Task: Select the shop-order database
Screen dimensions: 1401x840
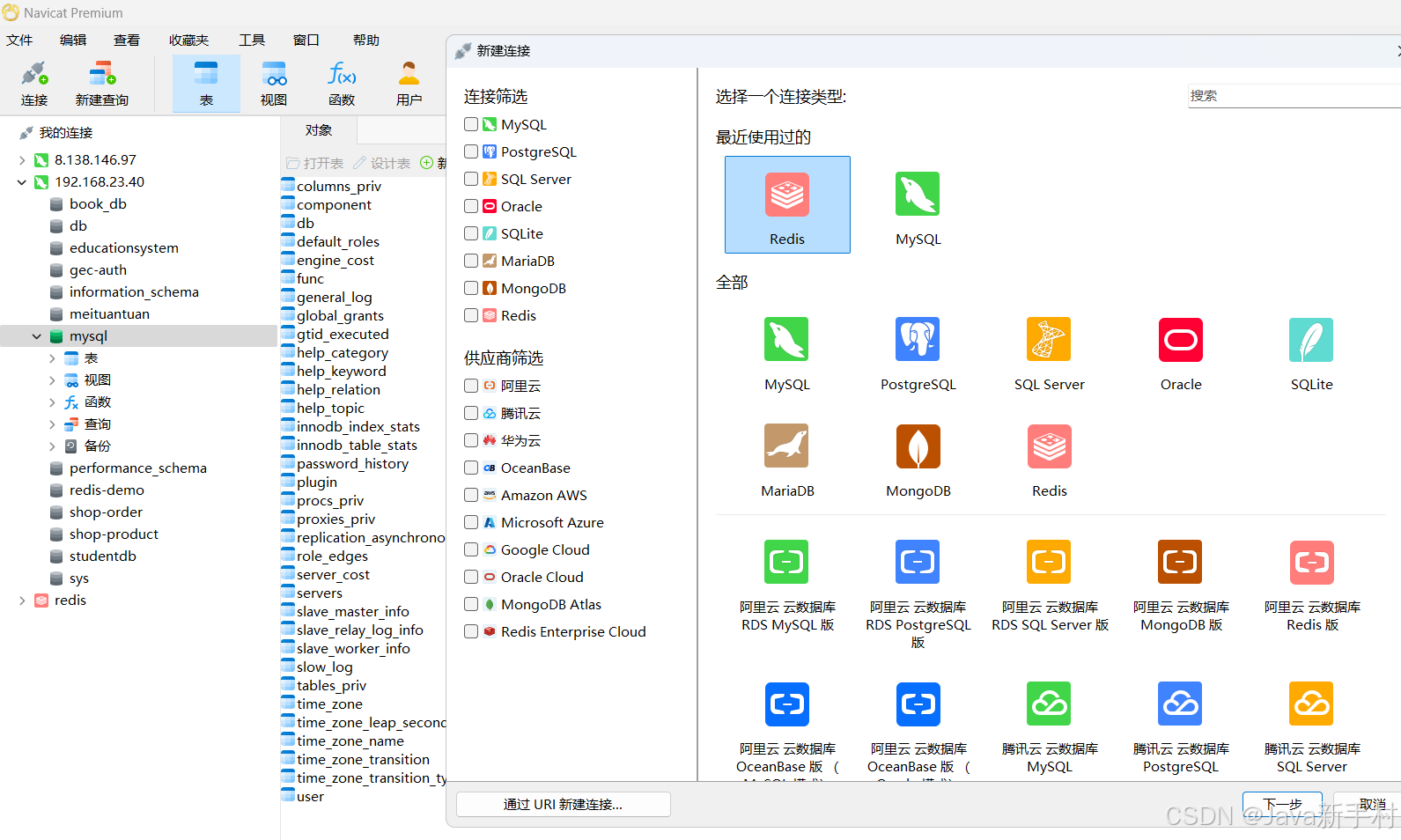Action: (x=106, y=512)
